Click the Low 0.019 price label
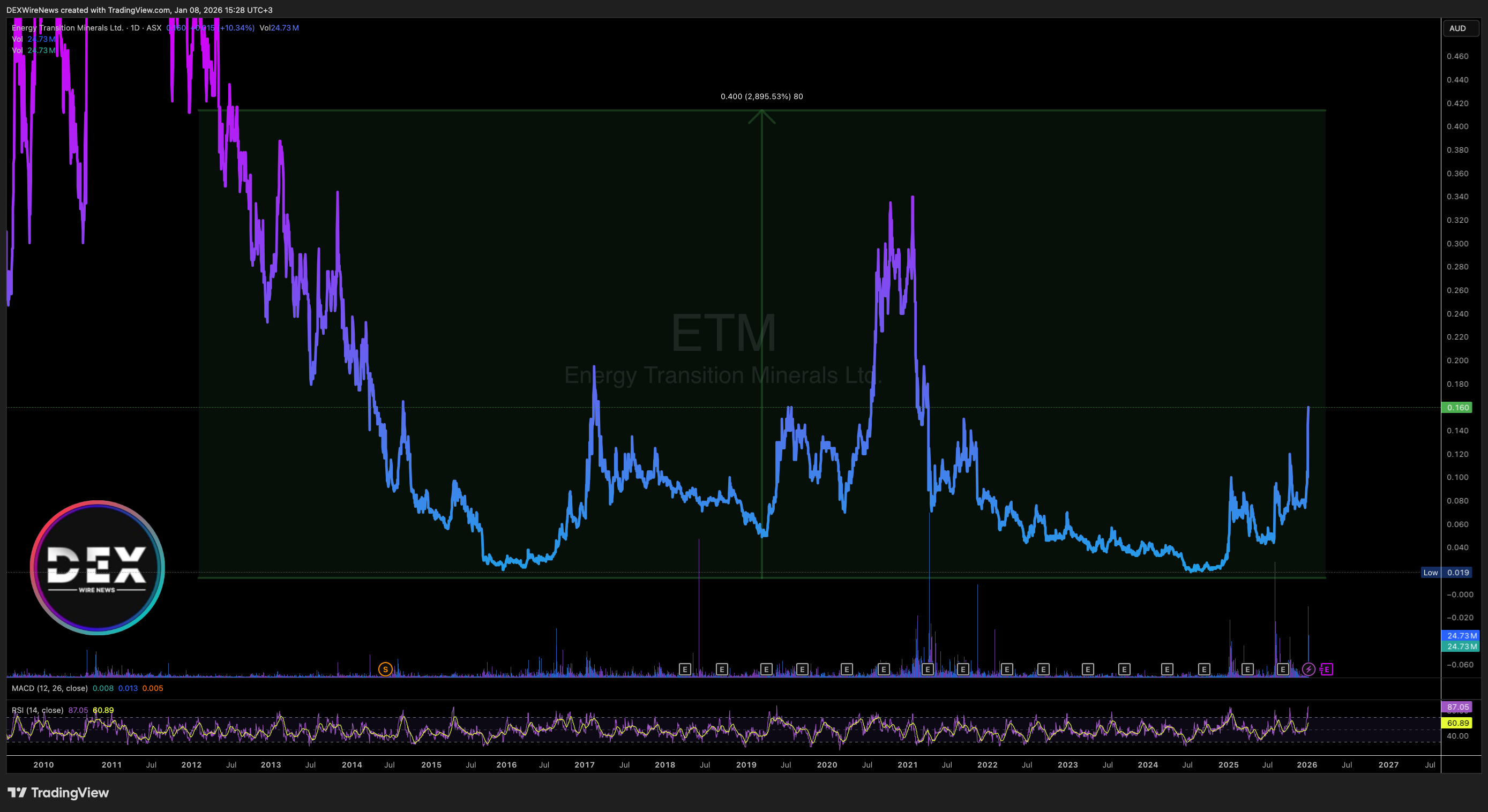 click(1446, 573)
